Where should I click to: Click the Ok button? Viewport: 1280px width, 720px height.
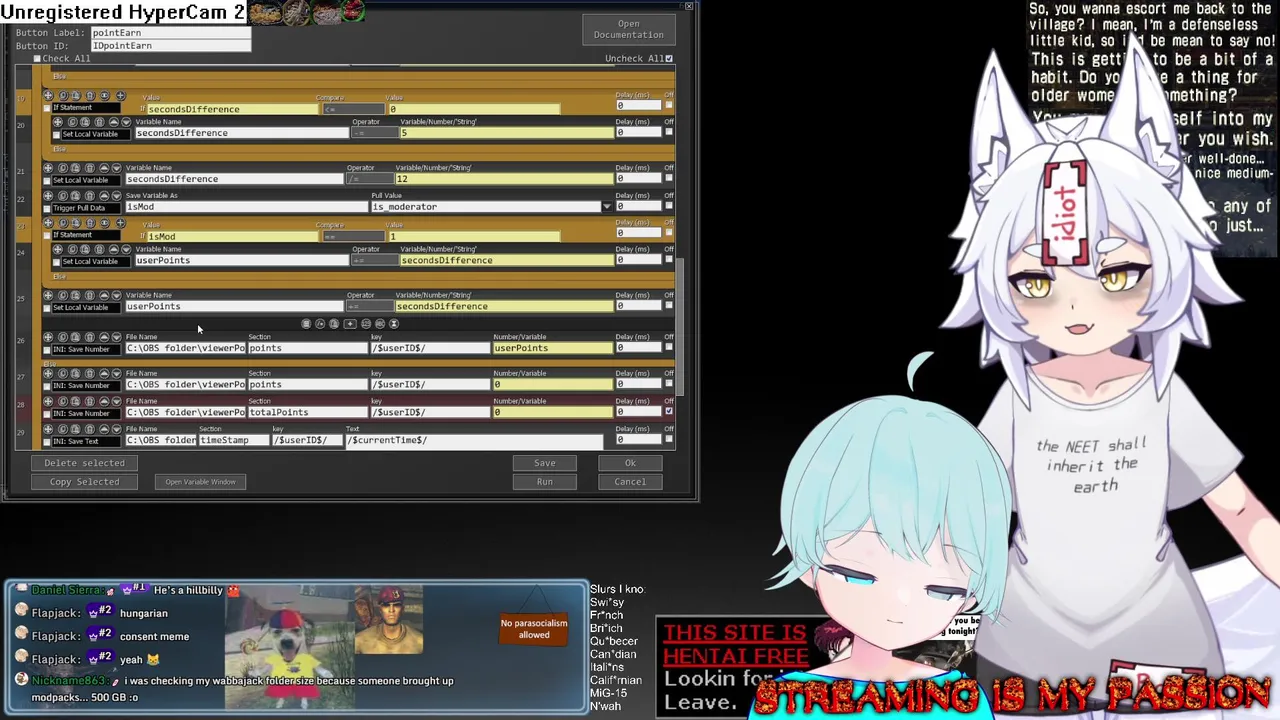tap(630, 463)
